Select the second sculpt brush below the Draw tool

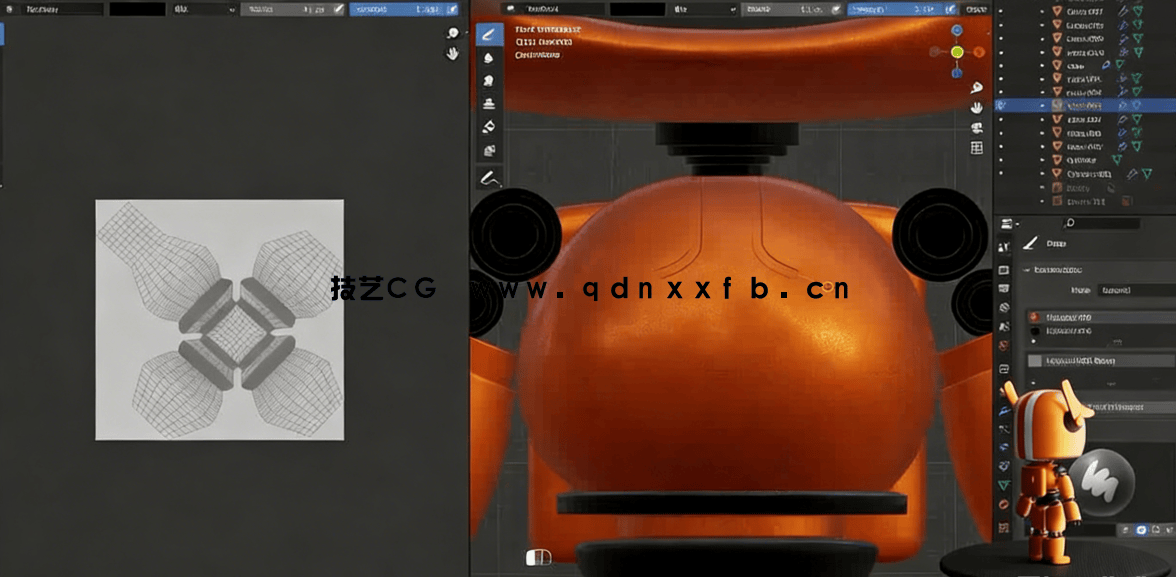point(488,57)
